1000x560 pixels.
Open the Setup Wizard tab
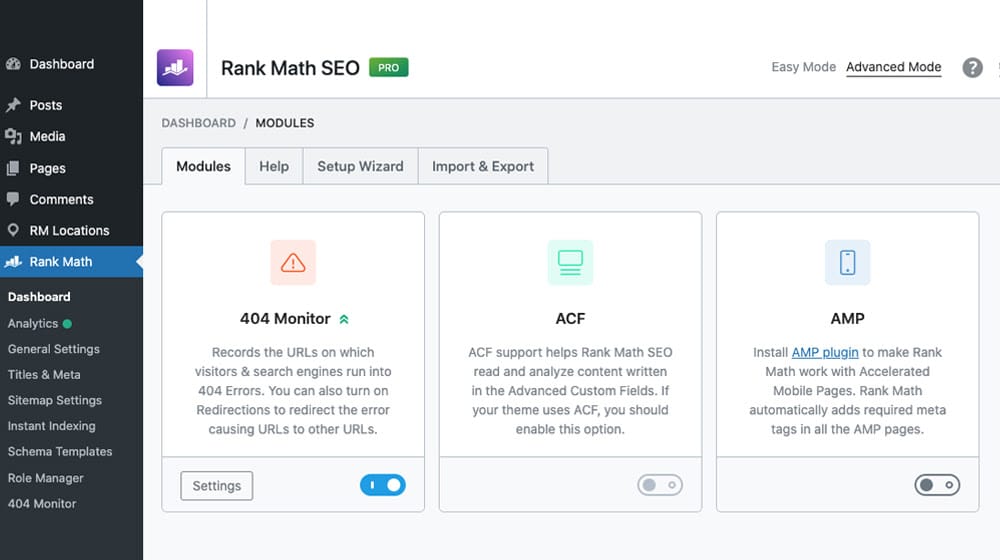tap(360, 166)
